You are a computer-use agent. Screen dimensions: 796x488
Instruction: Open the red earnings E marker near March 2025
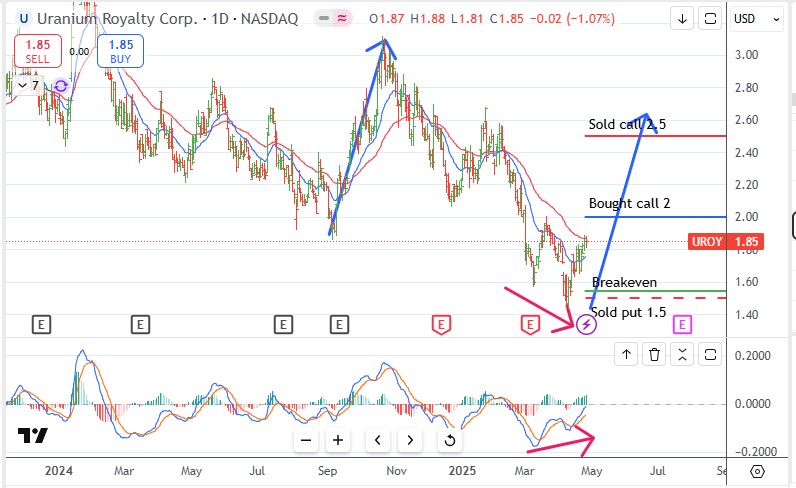point(530,324)
